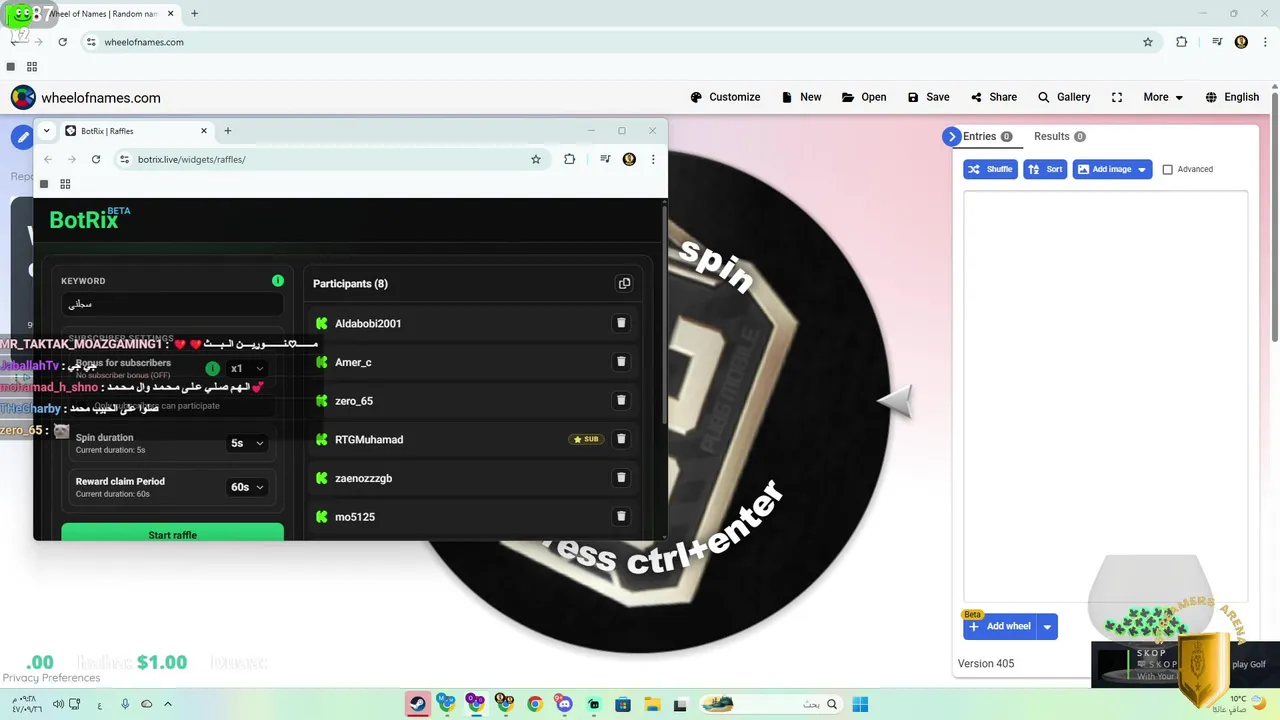Shuffle the wheel entries
The height and width of the screenshot is (720, 1280).
[x=990, y=169]
